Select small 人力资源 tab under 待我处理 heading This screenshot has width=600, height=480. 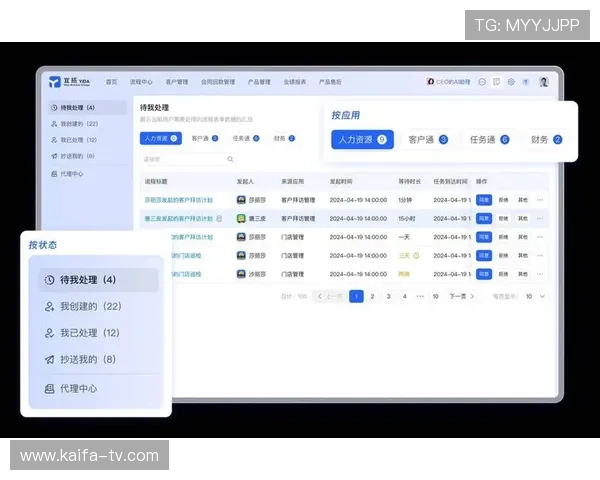click(x=161, y=139)
